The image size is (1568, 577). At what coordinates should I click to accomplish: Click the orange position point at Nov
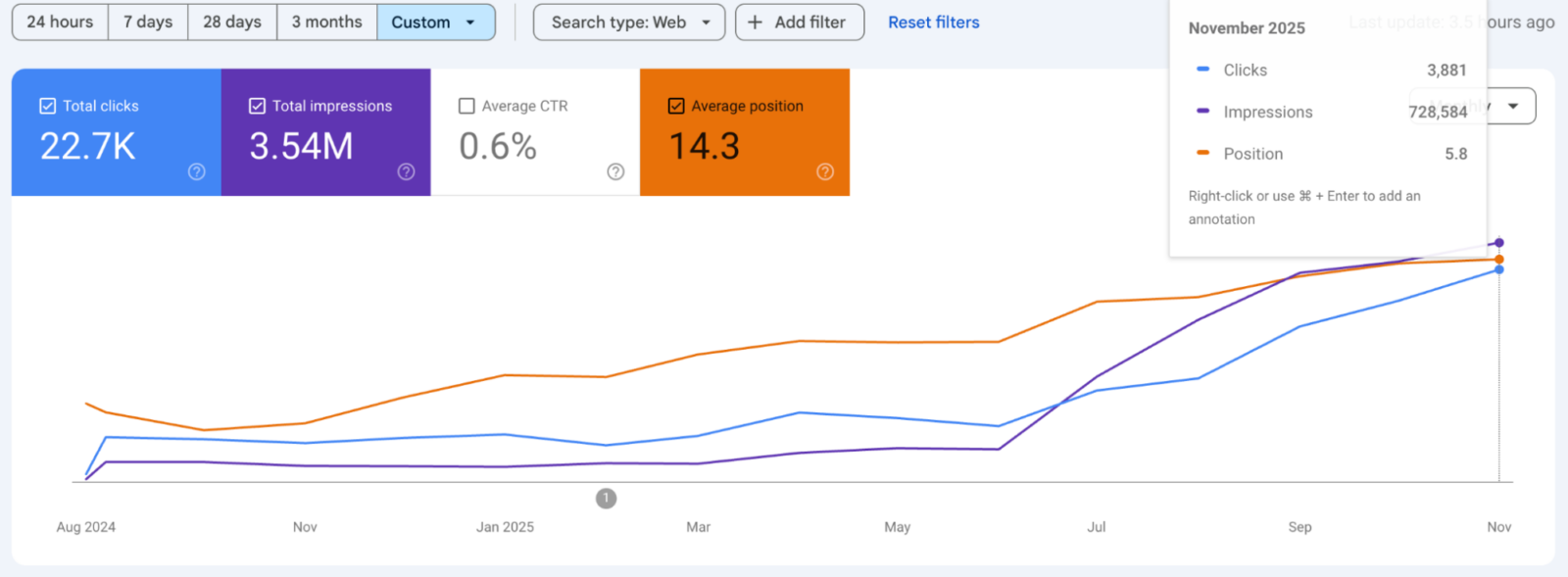(1499, 260)
